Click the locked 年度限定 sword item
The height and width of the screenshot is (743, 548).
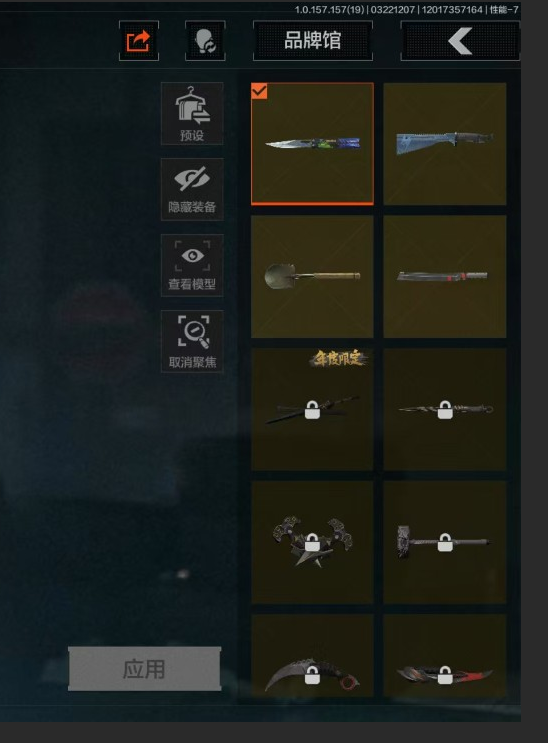312,409
